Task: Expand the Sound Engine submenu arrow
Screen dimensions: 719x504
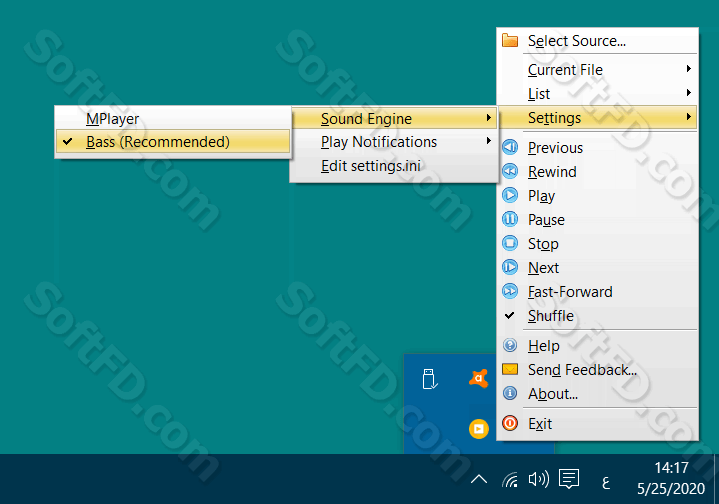Action: tap(489, 118)
